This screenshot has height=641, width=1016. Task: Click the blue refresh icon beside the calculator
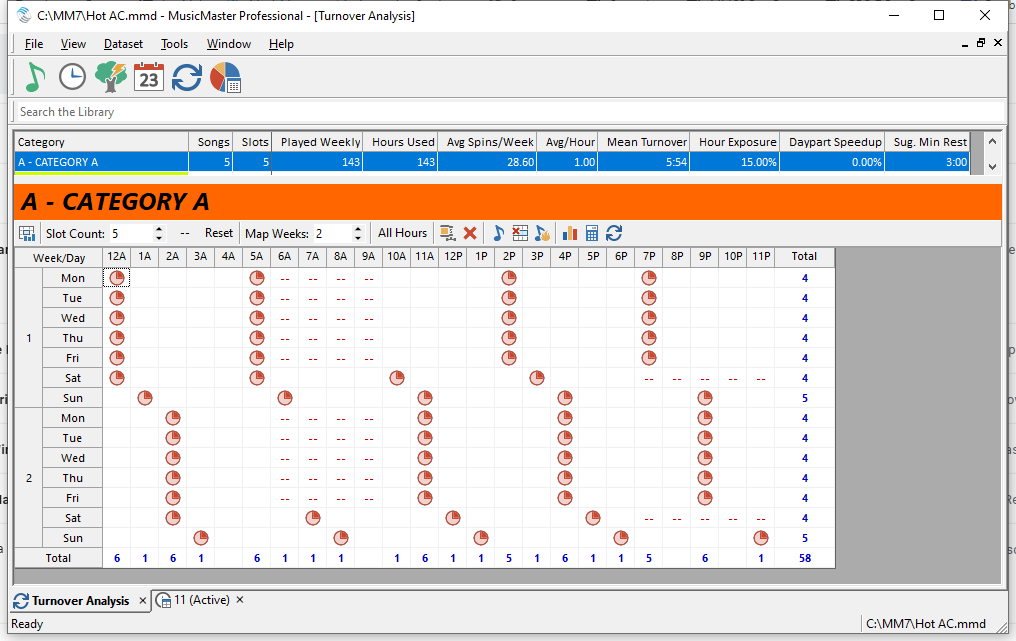pos(614,233)
